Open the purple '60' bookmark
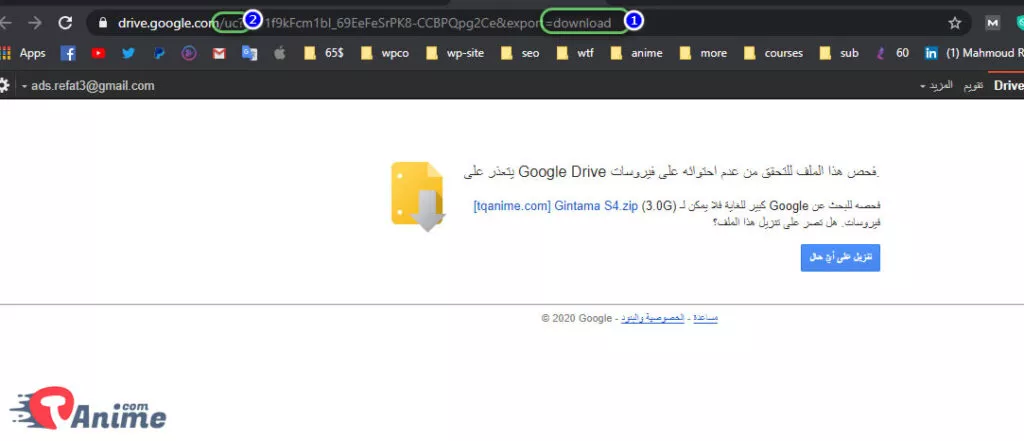Screen dimensions: 1024x441 click(x=893, y=54)
